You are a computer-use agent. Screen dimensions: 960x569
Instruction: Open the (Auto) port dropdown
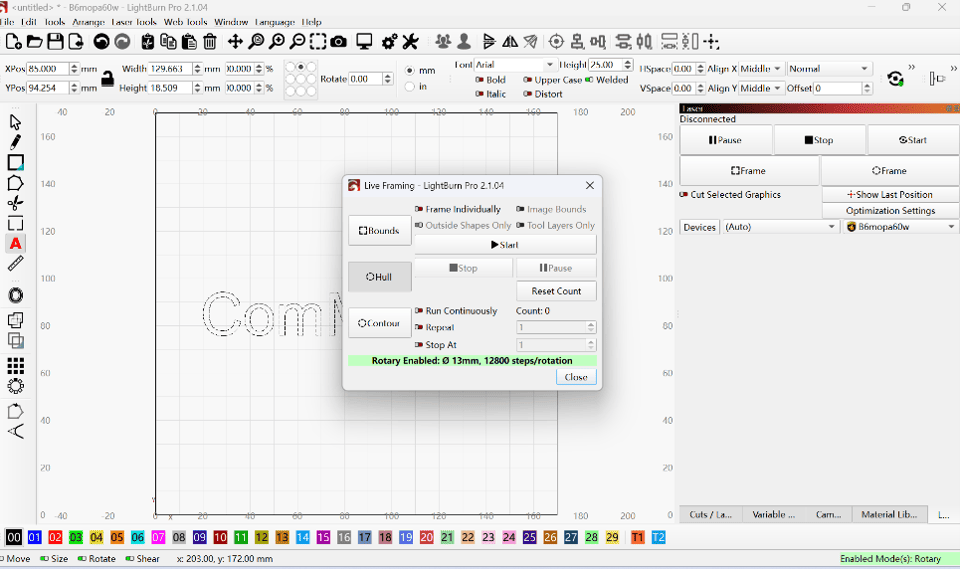point(780,227)
